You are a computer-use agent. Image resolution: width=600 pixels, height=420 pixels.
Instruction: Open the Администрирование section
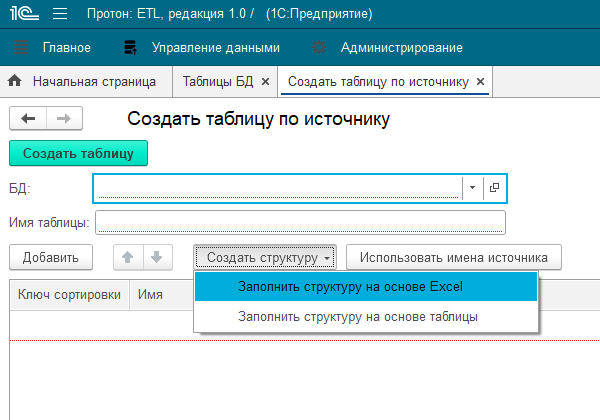401,47
